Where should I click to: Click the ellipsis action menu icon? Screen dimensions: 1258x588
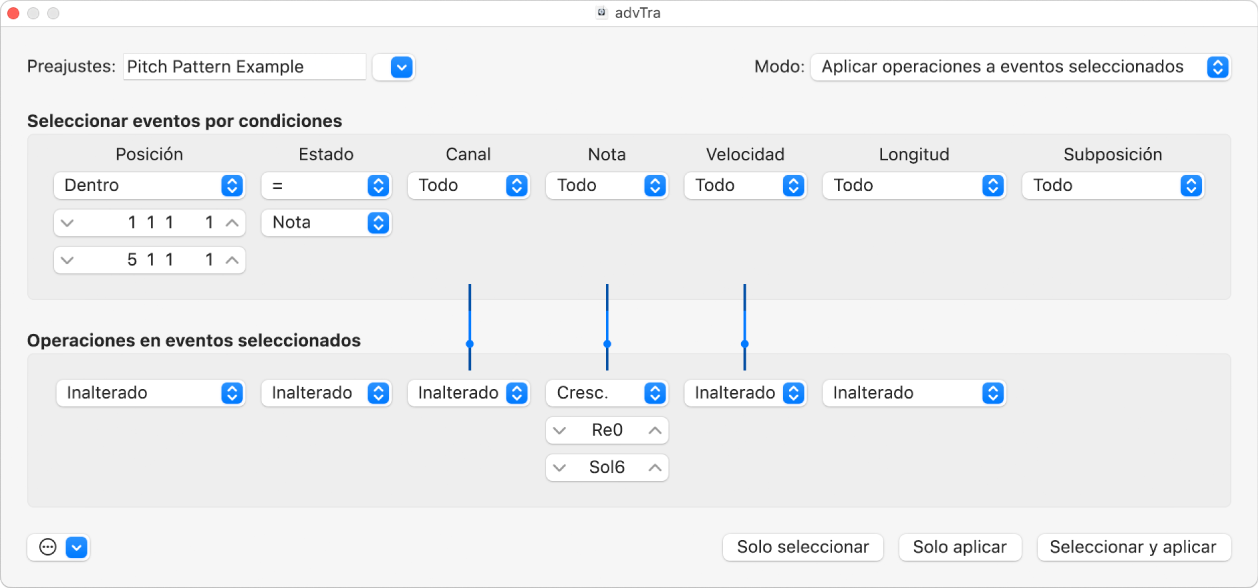(47, 547)
